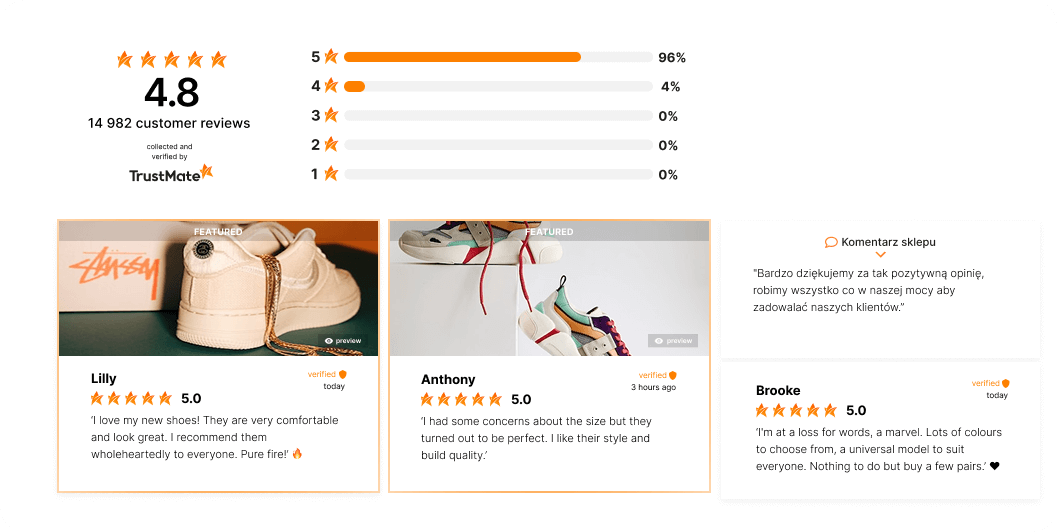Viewport: 1057px width, 532px height.
Task: Click the preview eye on the Stussy shoe photo
Action: [328, 341]
